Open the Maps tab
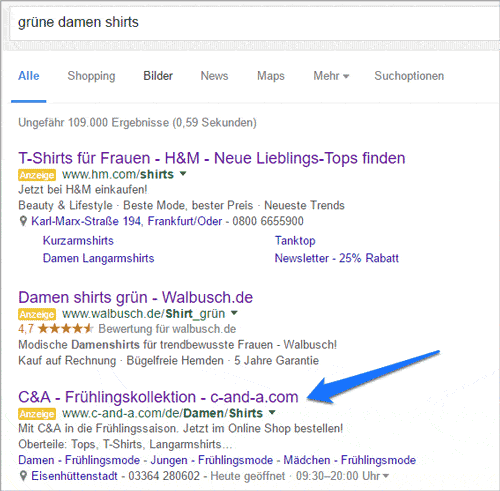This screenshot has height=491, width=500. 271,76
